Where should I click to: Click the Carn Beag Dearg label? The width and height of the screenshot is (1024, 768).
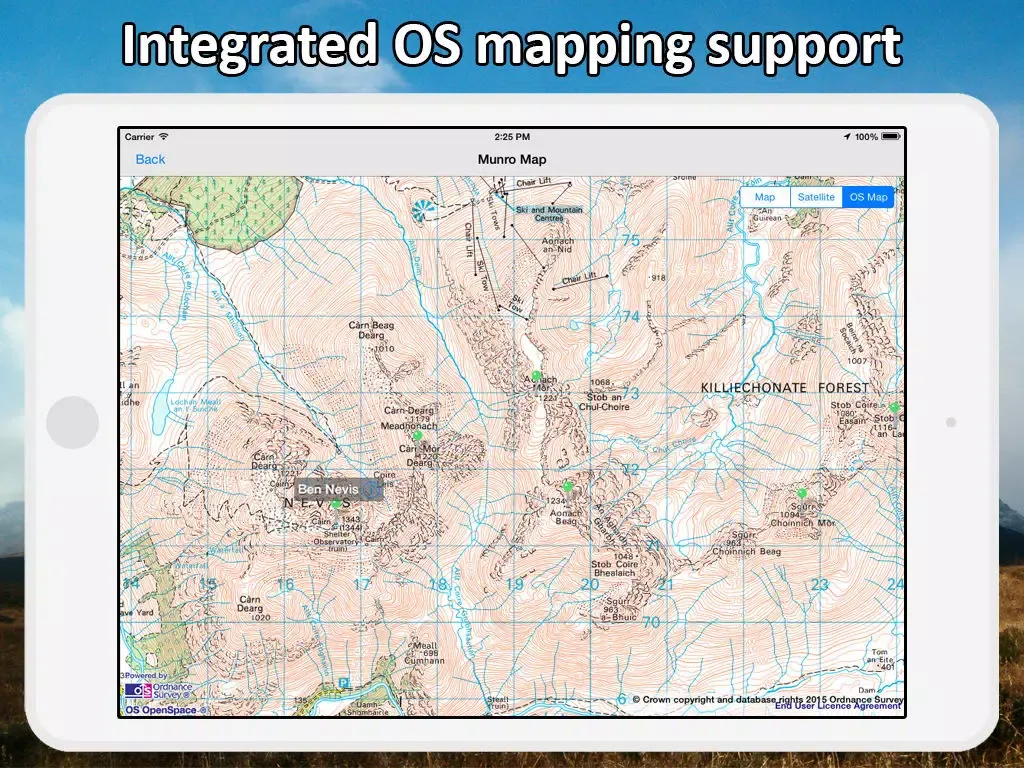(371, 330)
